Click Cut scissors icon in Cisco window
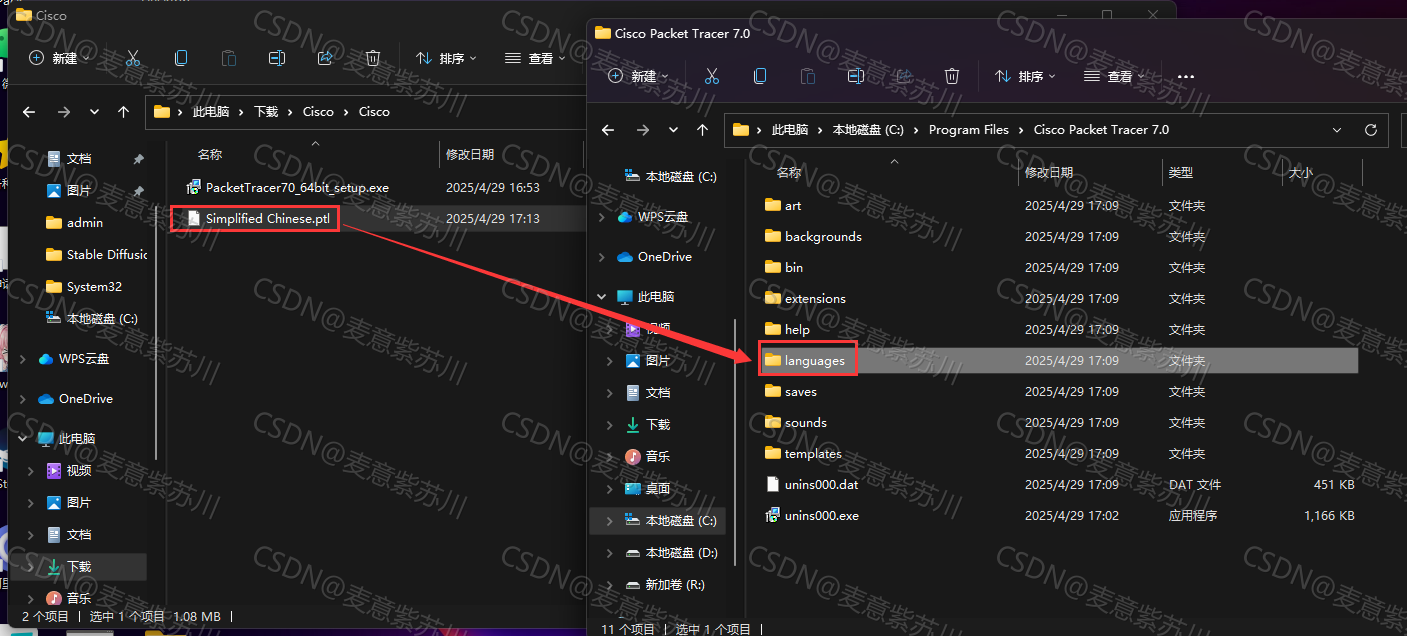1407x636 pixels. tap(133, 58)
